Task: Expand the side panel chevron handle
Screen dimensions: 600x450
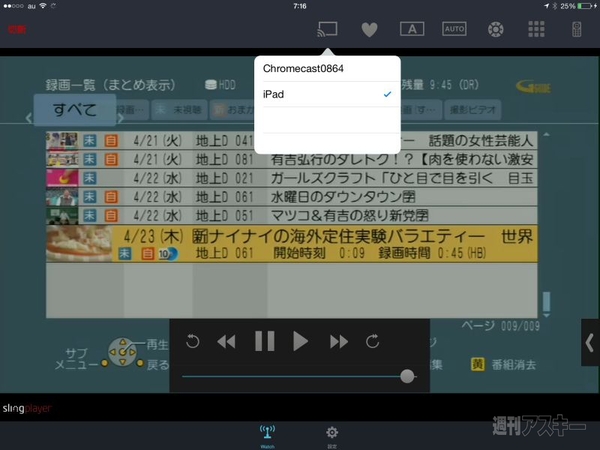Action: click(590, 342)
